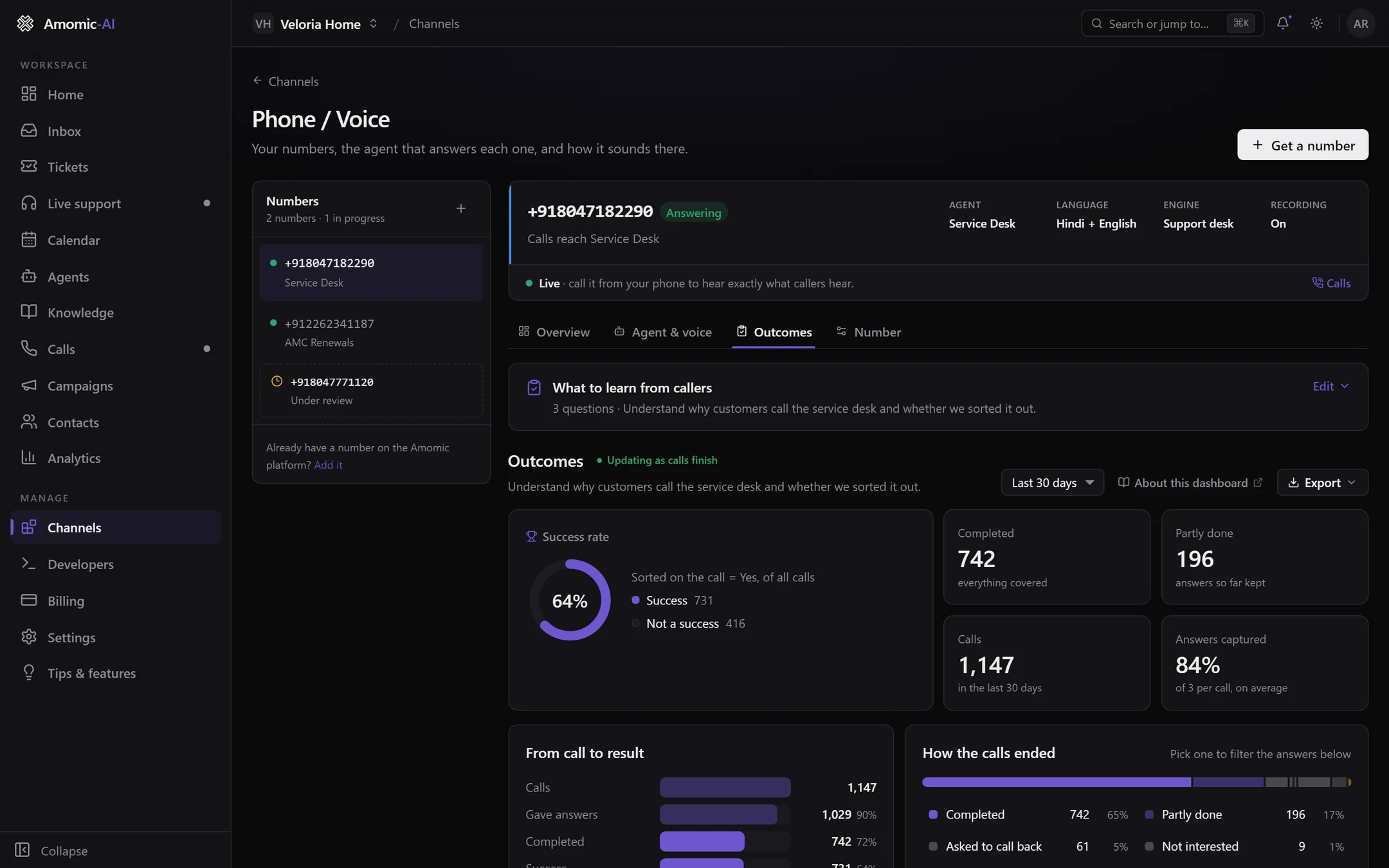Filter by Partly done outcome

(x=1244, y=815)
